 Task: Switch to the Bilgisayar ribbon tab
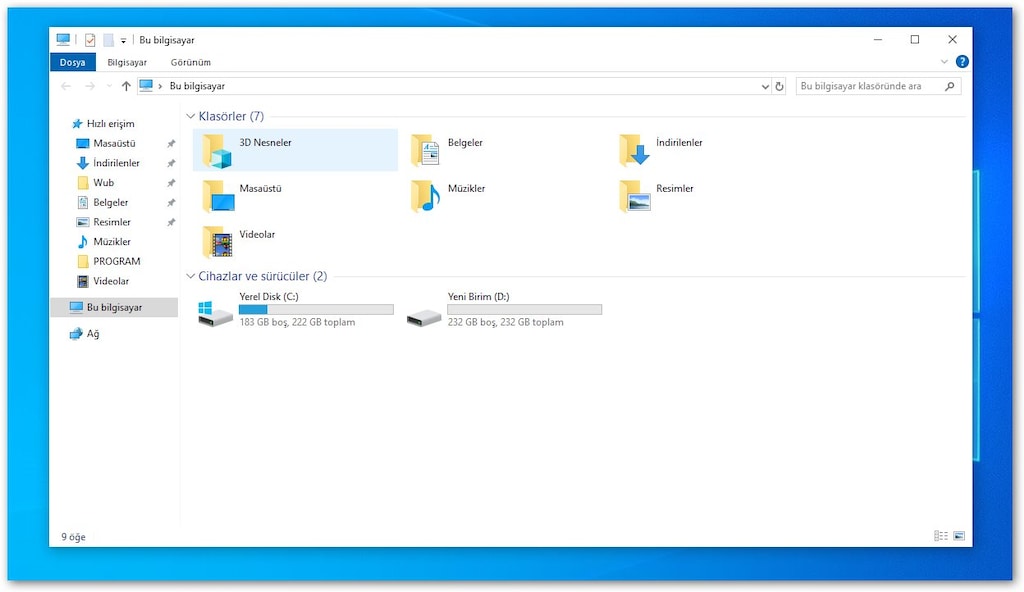[x=127, y=62]
